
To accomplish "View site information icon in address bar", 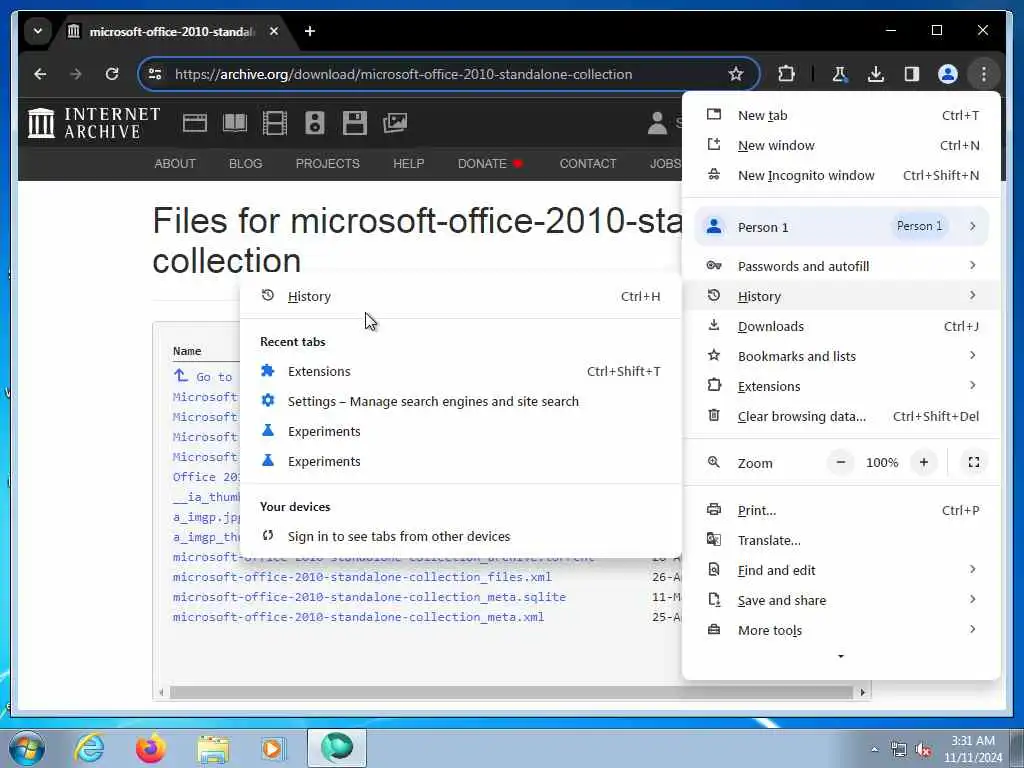I will click(155, 74).
